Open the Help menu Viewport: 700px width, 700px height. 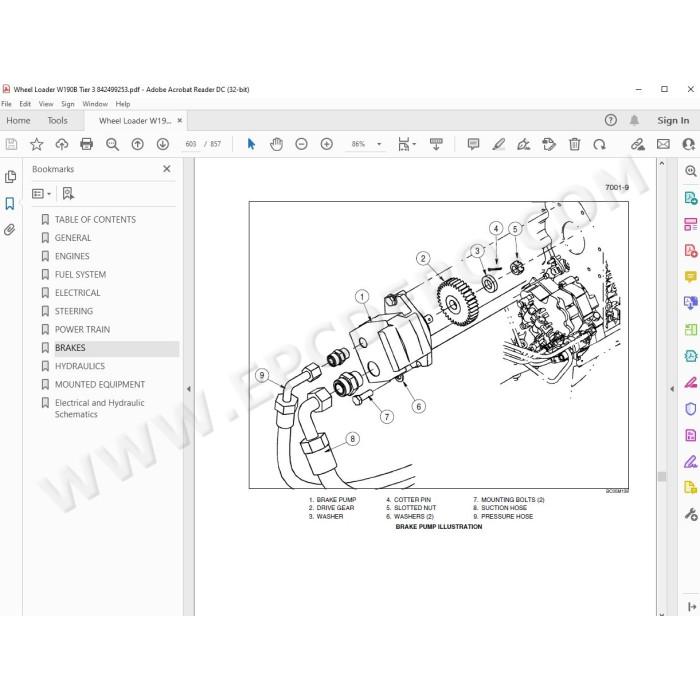[123, 104]
